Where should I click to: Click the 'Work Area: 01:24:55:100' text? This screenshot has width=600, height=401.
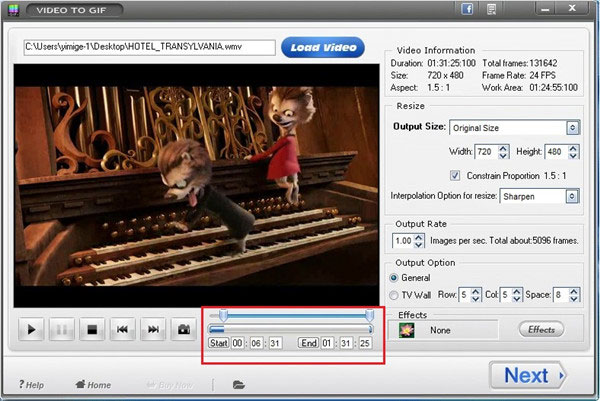tap(530, 88)
